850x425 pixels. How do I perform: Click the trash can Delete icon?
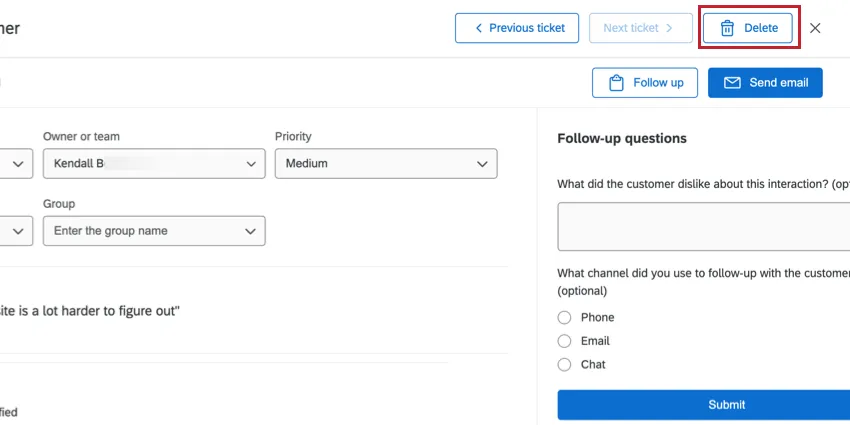point(727,28)
